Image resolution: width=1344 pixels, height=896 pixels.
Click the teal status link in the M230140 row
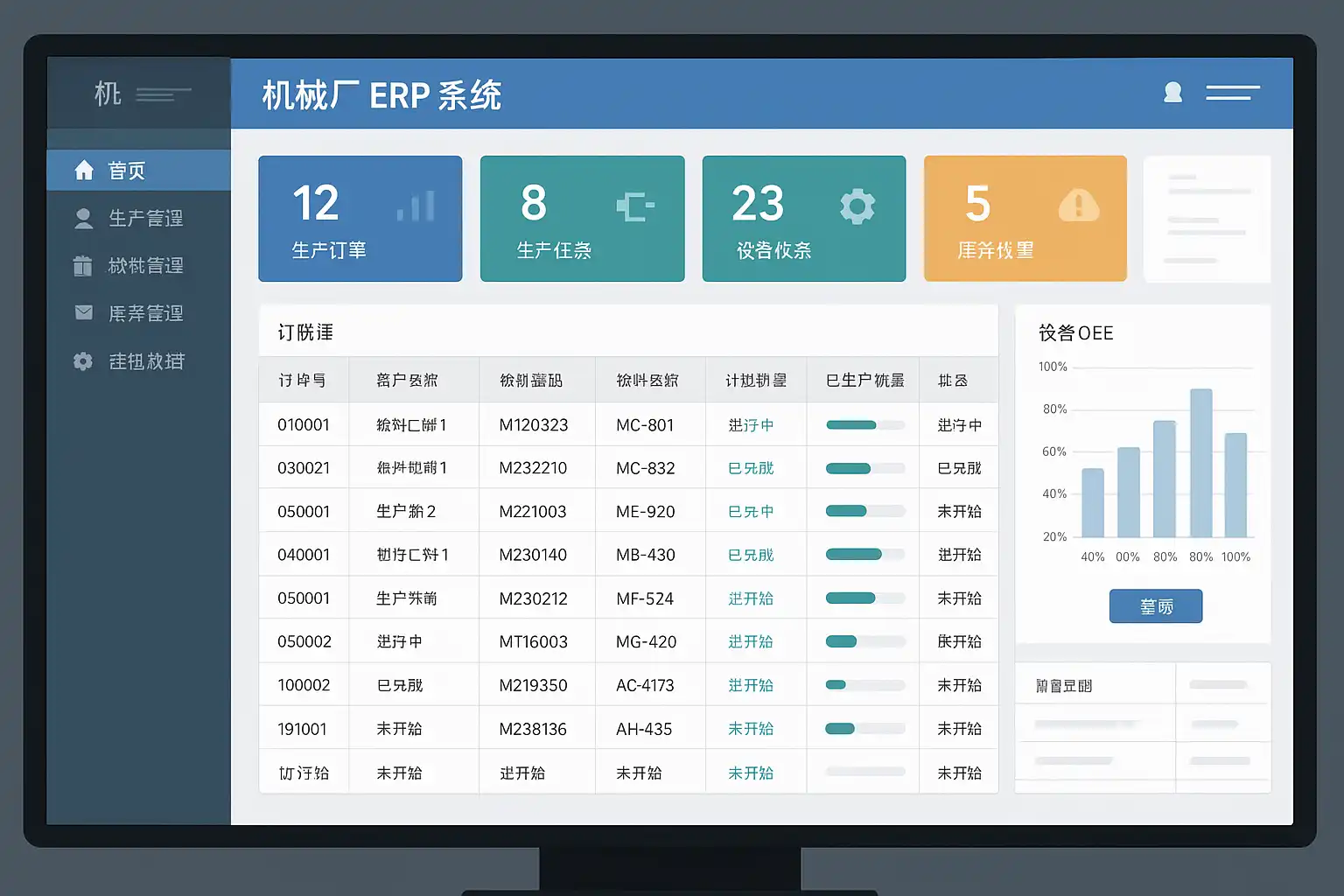(x=751, y=555)
